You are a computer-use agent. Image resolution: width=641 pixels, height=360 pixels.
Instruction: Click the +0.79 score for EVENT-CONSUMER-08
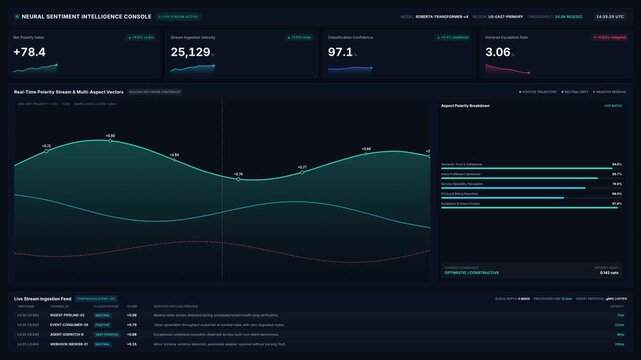(x=132, y=325)
